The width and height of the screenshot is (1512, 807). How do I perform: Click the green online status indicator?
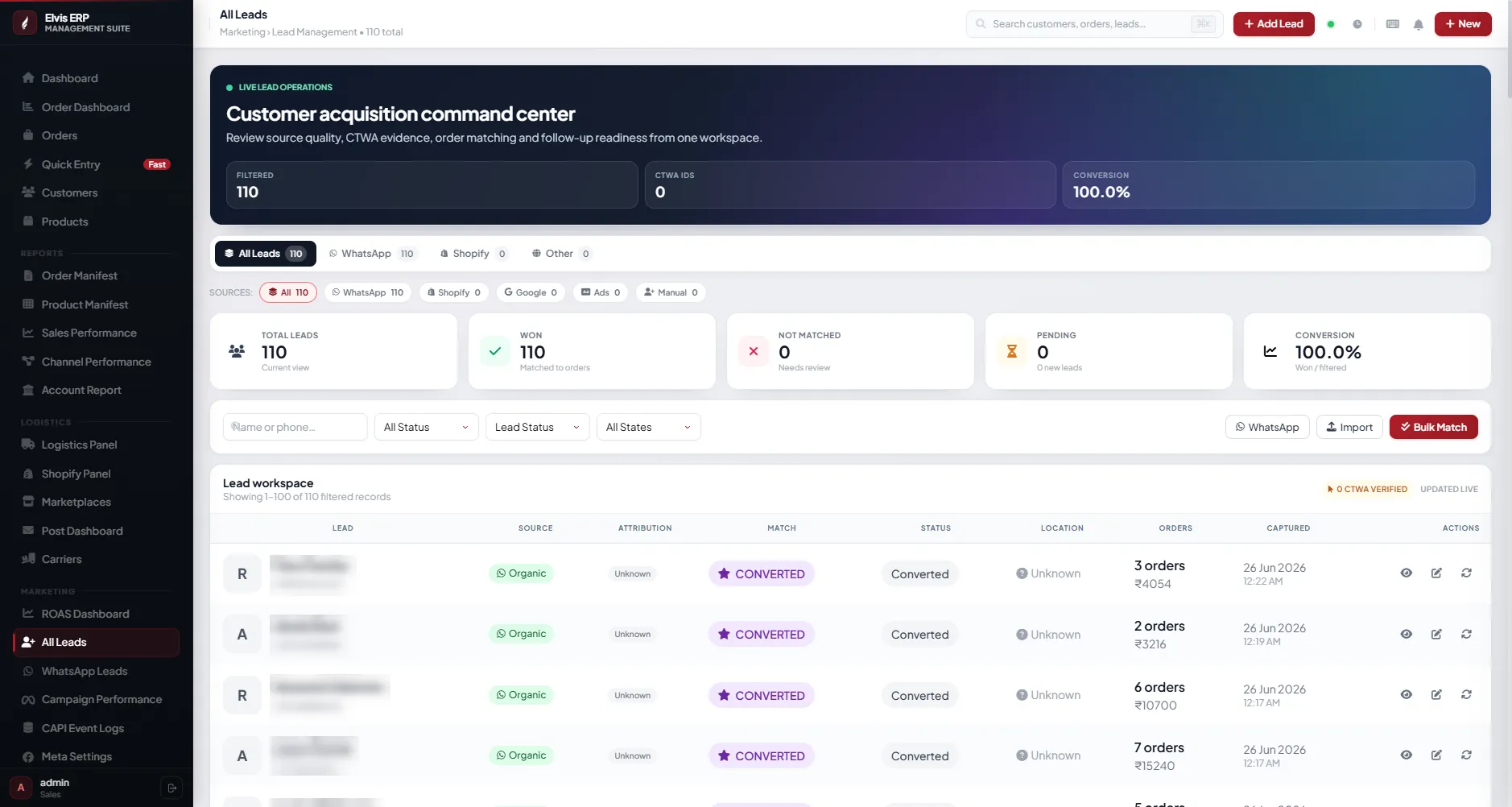point(1331,24)
